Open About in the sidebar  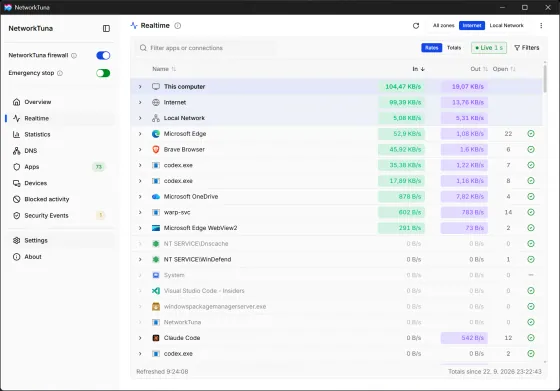point(60,257)
